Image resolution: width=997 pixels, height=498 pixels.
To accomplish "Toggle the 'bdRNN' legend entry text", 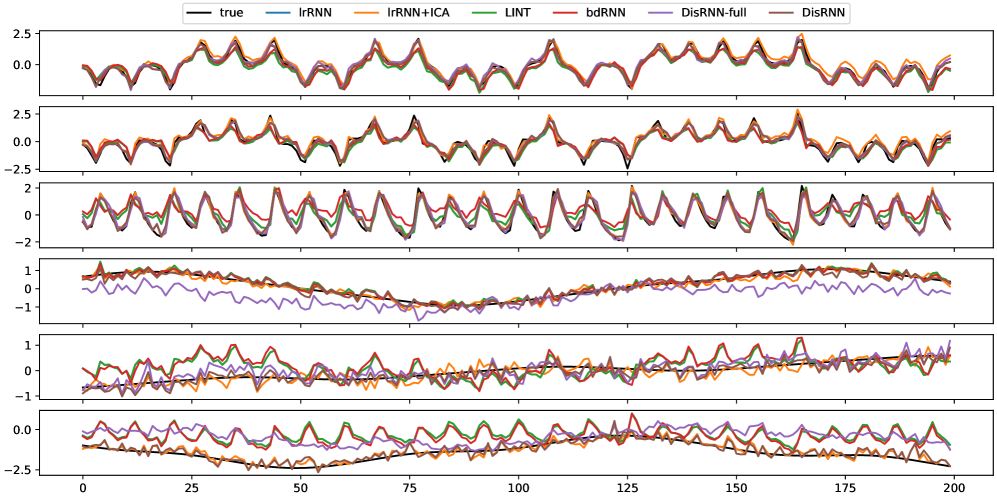I will click(603, 13).
